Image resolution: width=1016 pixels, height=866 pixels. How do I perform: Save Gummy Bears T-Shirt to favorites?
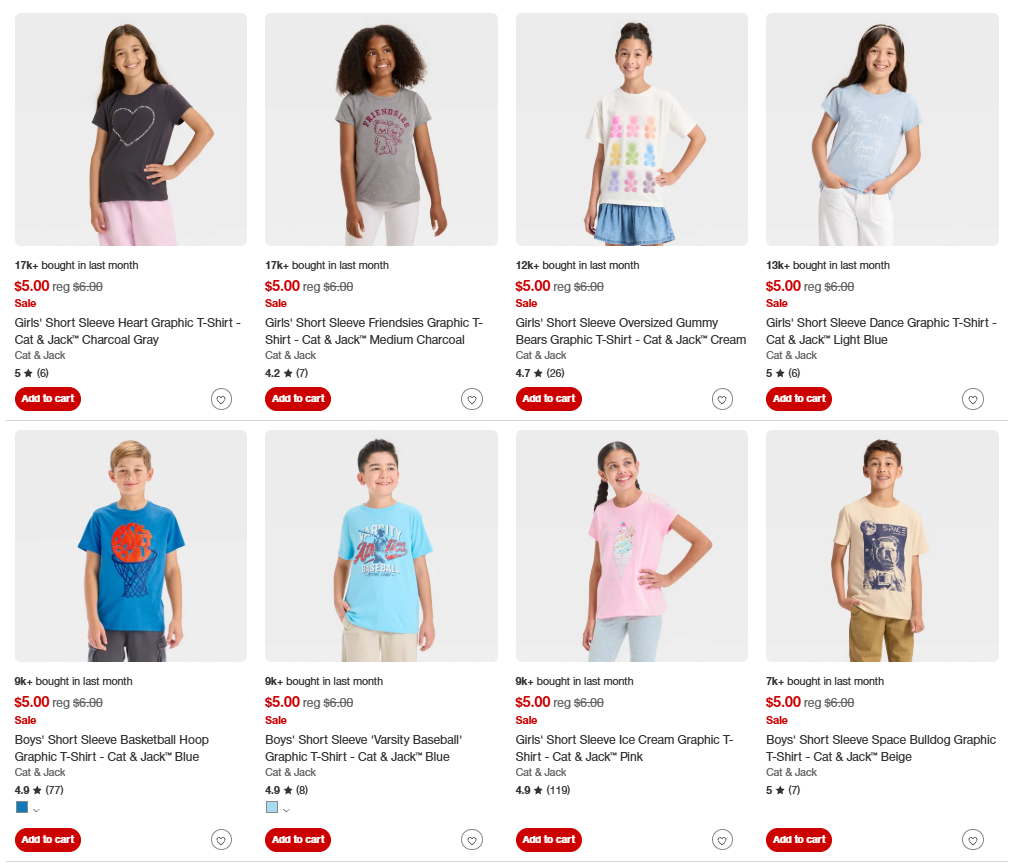(x=722, y=399)
